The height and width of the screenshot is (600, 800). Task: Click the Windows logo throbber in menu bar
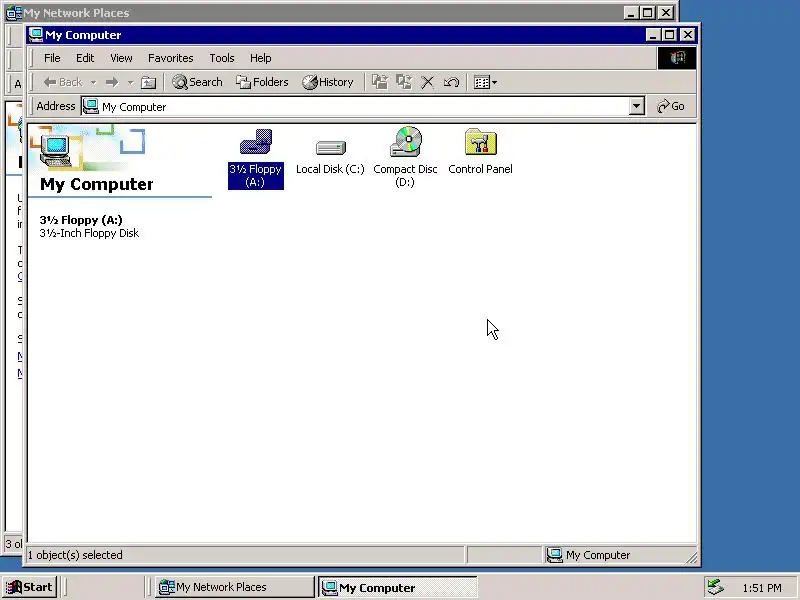(x=677, y=58)
